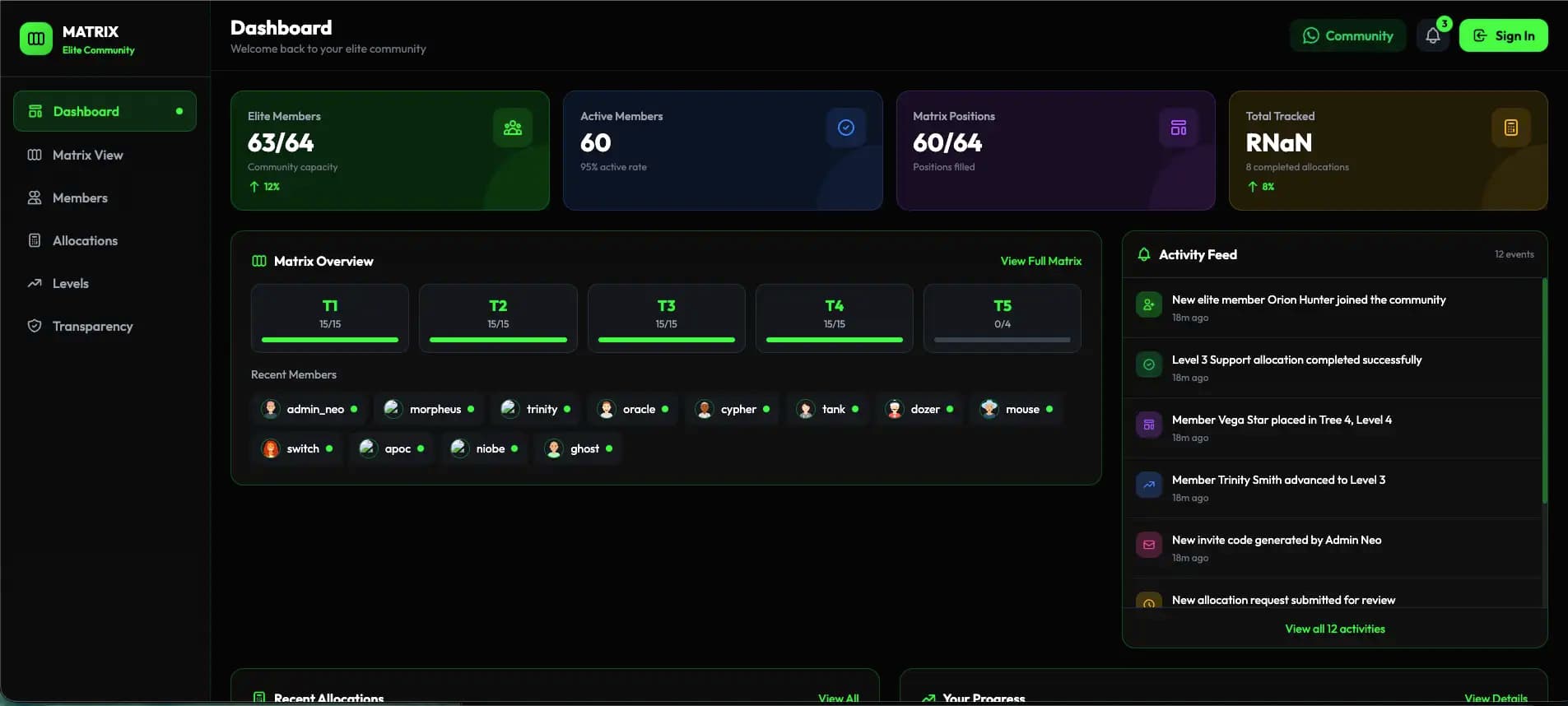1568x706 pixels.
Task: Open Levels in the sidebar
Action: (x=105, y=283)
